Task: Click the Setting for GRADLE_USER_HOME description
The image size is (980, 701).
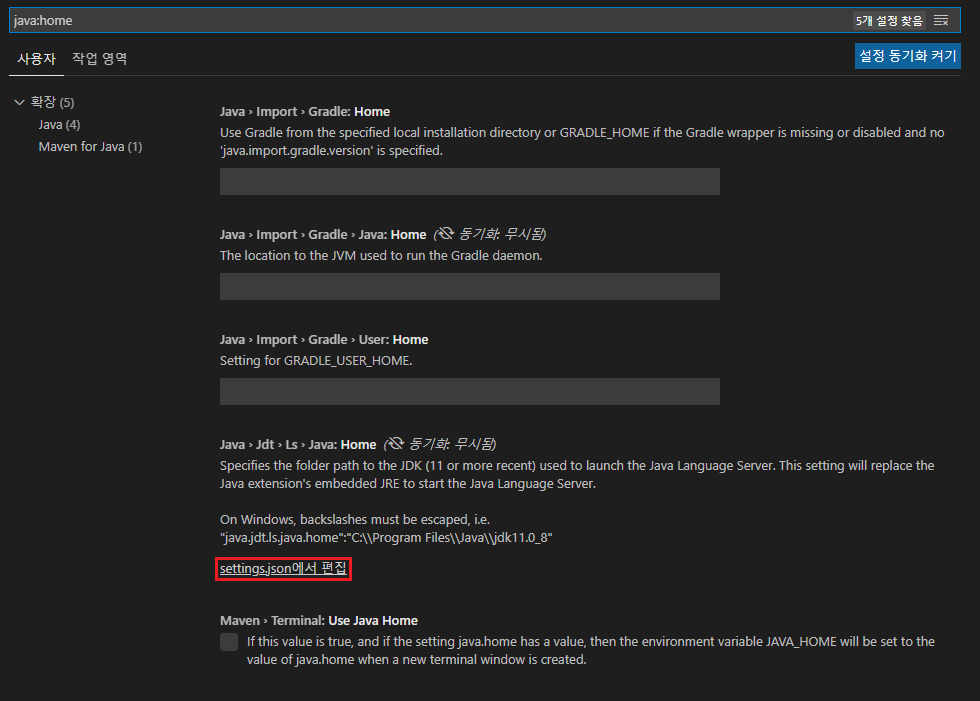Action: (x=316, y=360)
